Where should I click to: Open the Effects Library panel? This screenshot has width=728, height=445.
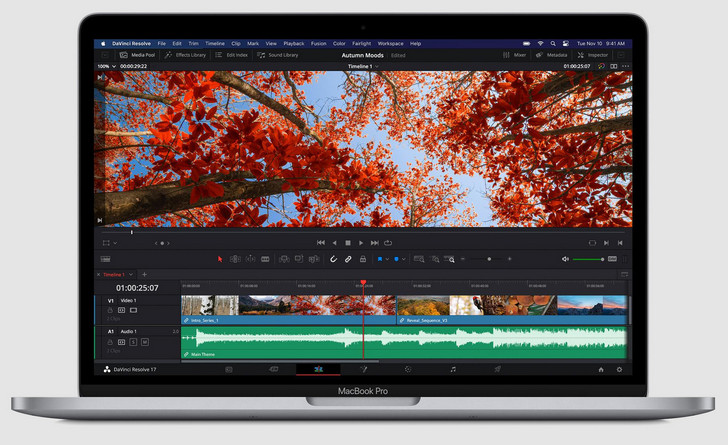pyautogui.click(x=185, y=55)
